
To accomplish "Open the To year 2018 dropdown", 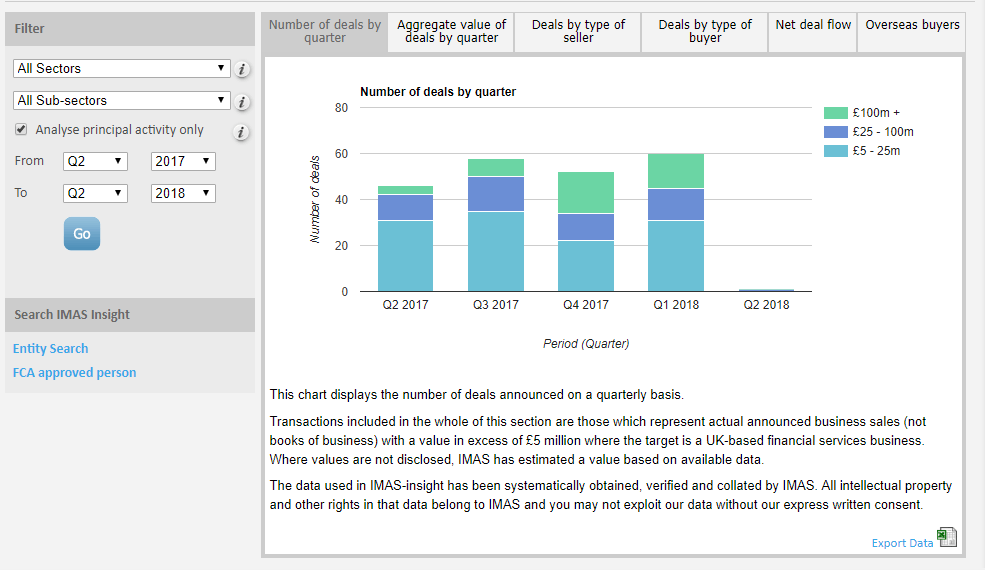I will pos(183,193).
